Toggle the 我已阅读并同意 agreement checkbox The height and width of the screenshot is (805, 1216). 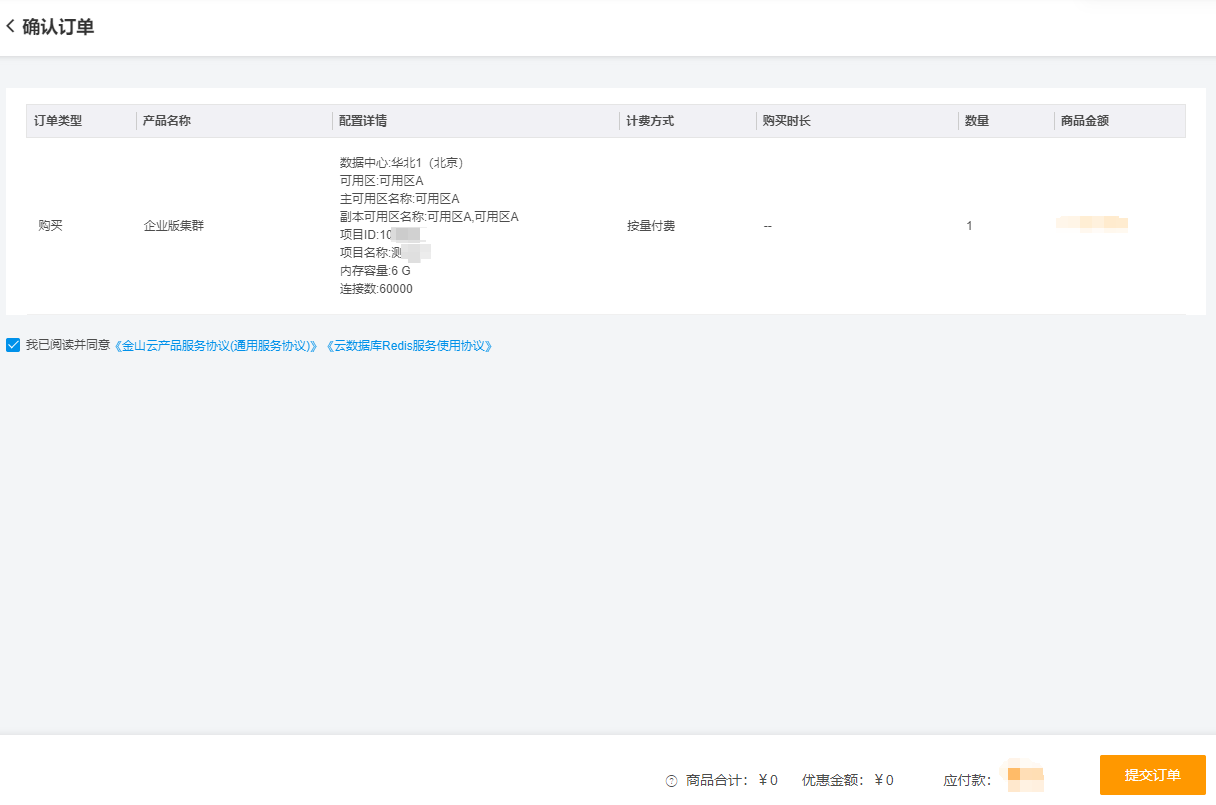13,345
